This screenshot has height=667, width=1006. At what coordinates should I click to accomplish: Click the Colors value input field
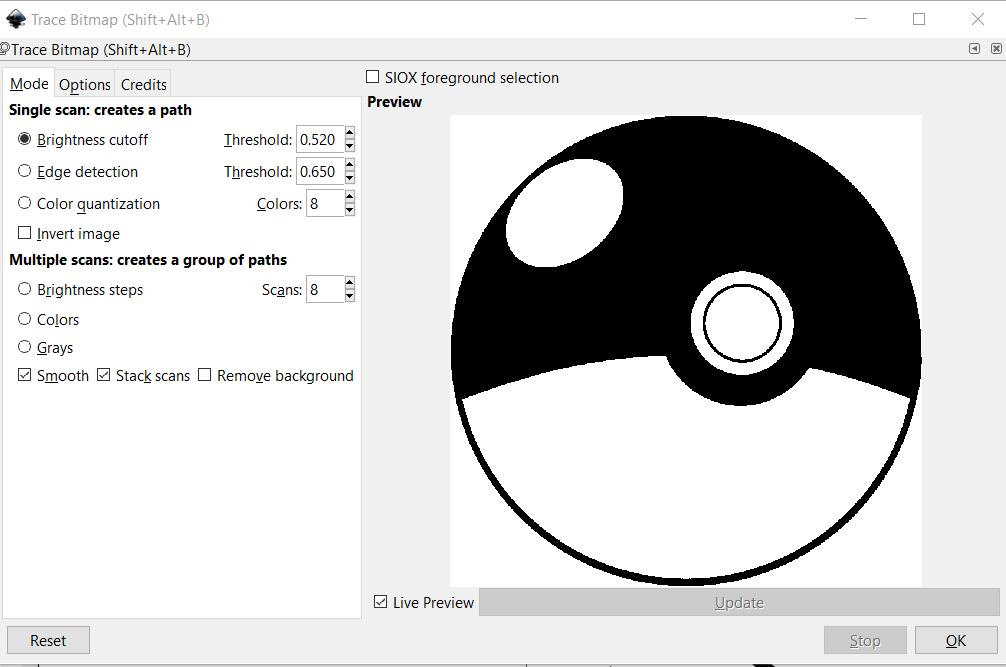[325, 203]
